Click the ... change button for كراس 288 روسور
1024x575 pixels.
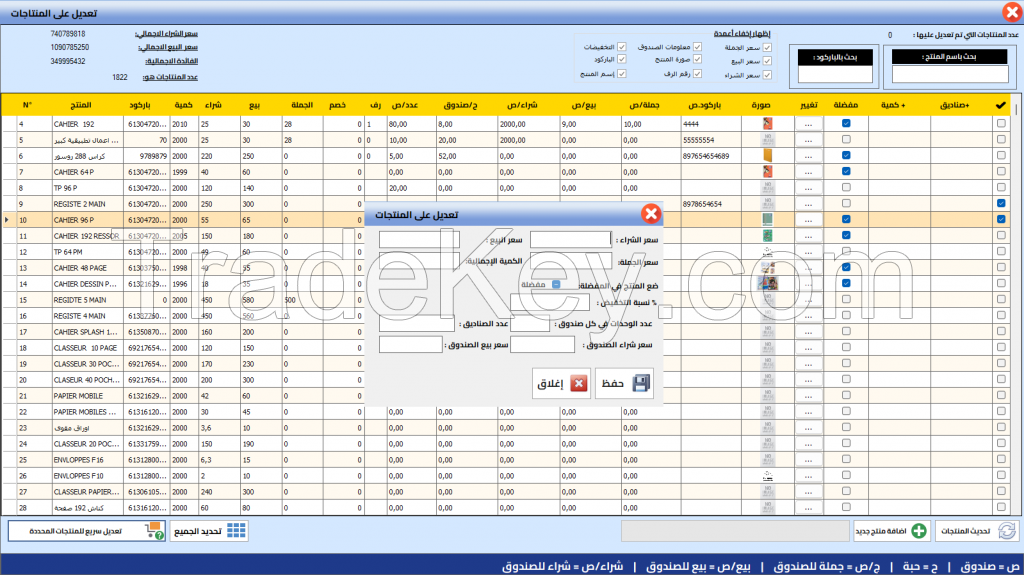(808, 156)
